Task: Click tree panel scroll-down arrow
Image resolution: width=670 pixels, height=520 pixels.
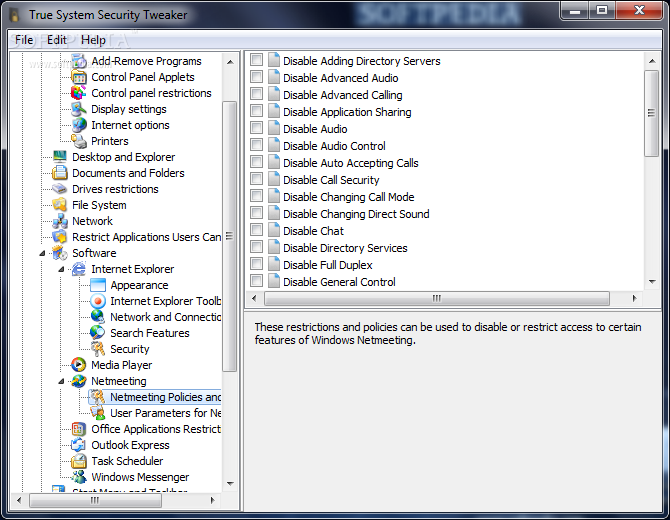Action: tap(230, 484)
